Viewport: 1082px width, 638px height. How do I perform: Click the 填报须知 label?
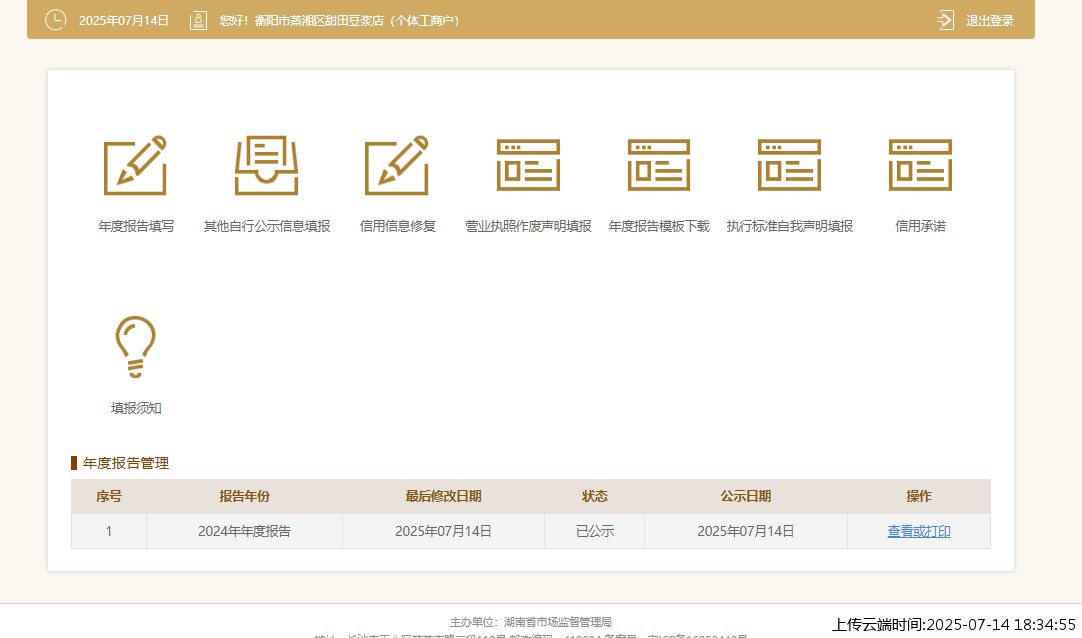(136, 408)
